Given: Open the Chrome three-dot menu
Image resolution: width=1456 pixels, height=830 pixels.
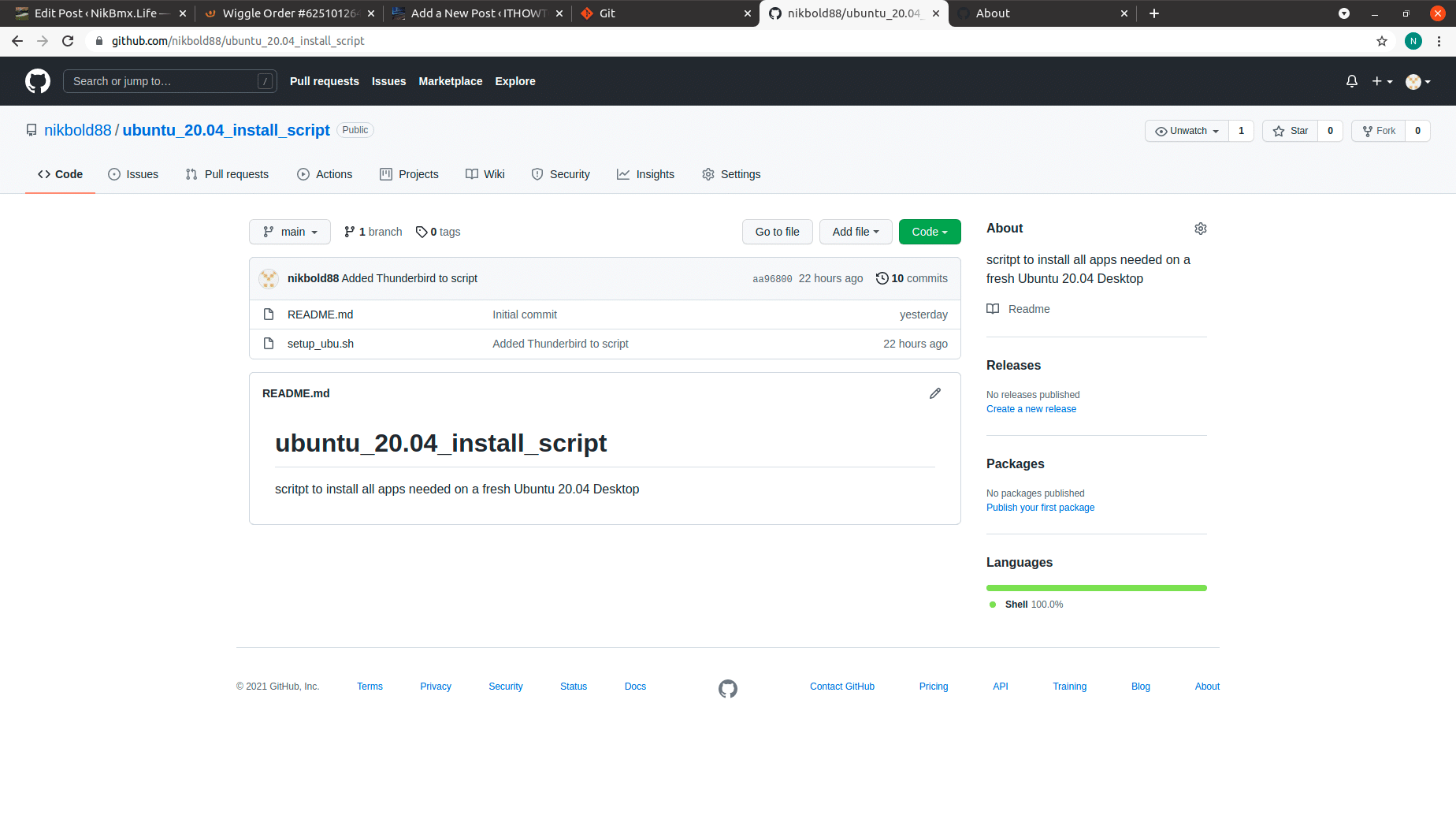Looking at the screenshot, I should (x=1439, y=41).
